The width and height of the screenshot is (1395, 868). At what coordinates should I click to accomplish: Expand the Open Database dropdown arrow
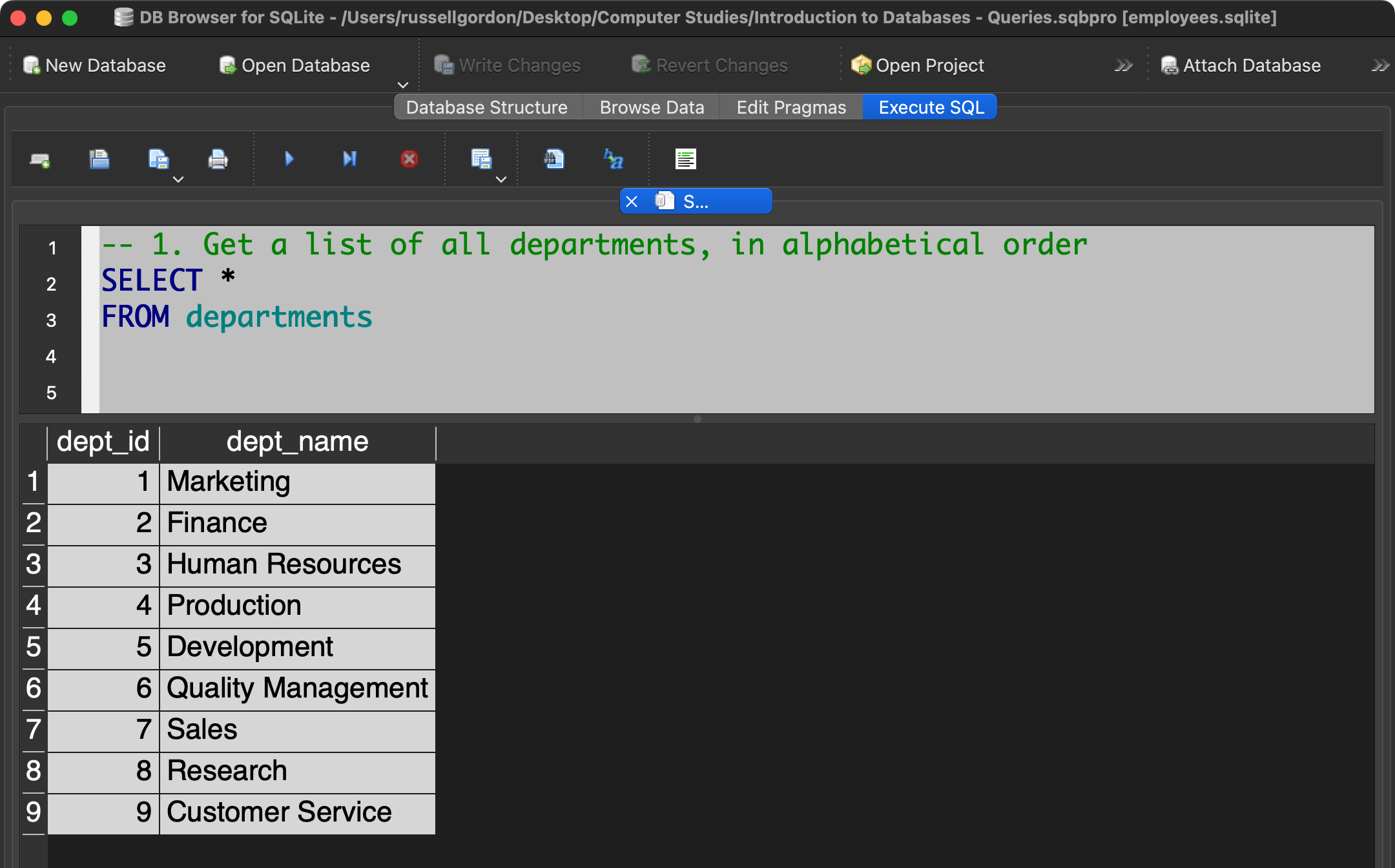click(x=403, y=85)
